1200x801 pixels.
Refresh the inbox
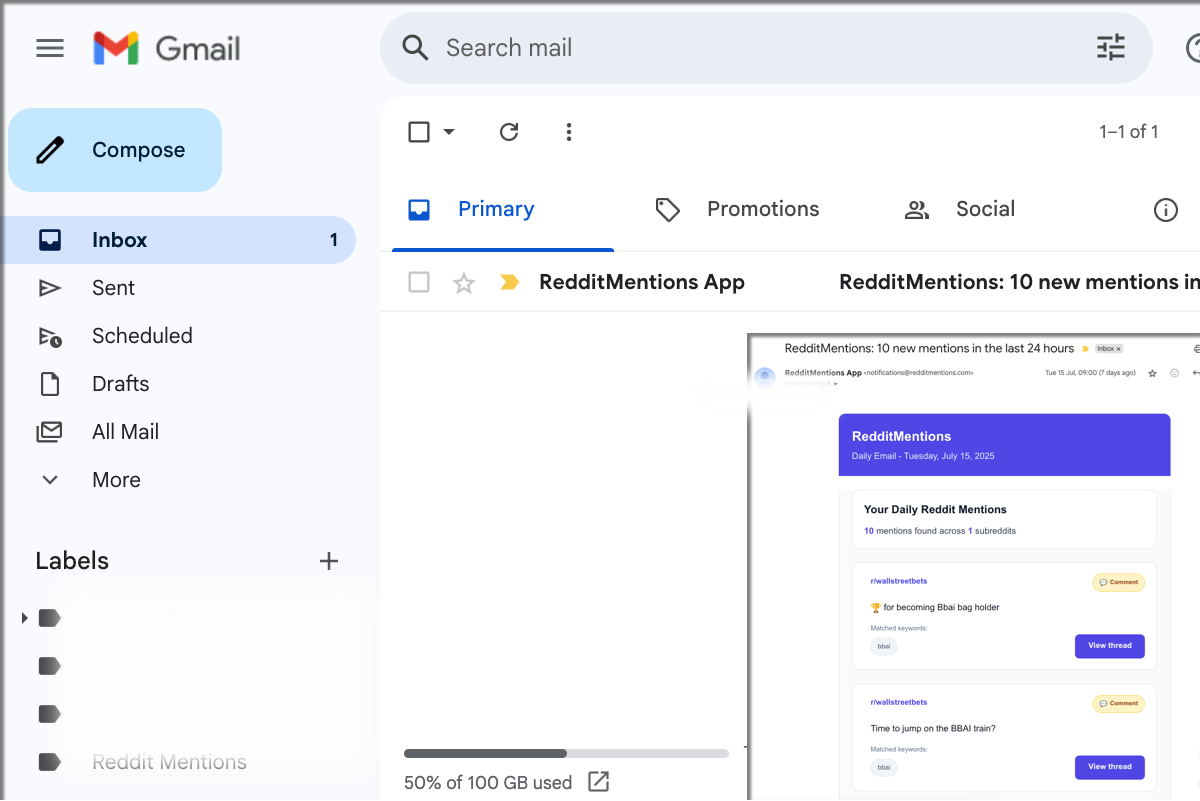(x=509, y=132)
